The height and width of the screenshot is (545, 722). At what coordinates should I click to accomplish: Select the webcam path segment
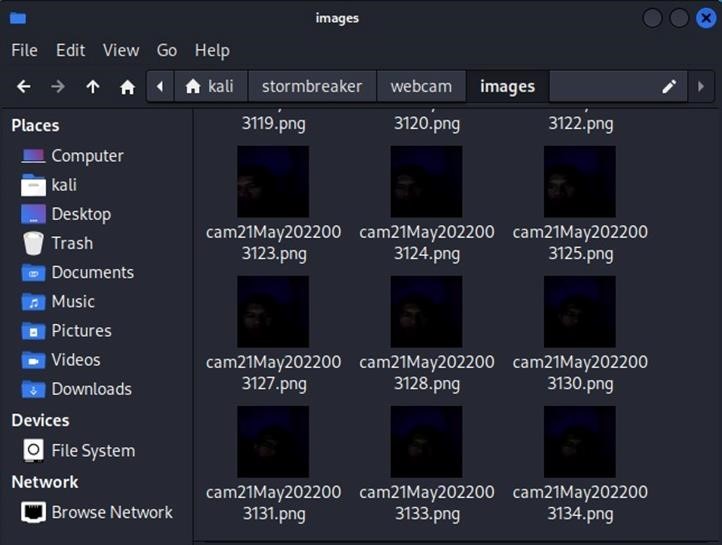421,87
